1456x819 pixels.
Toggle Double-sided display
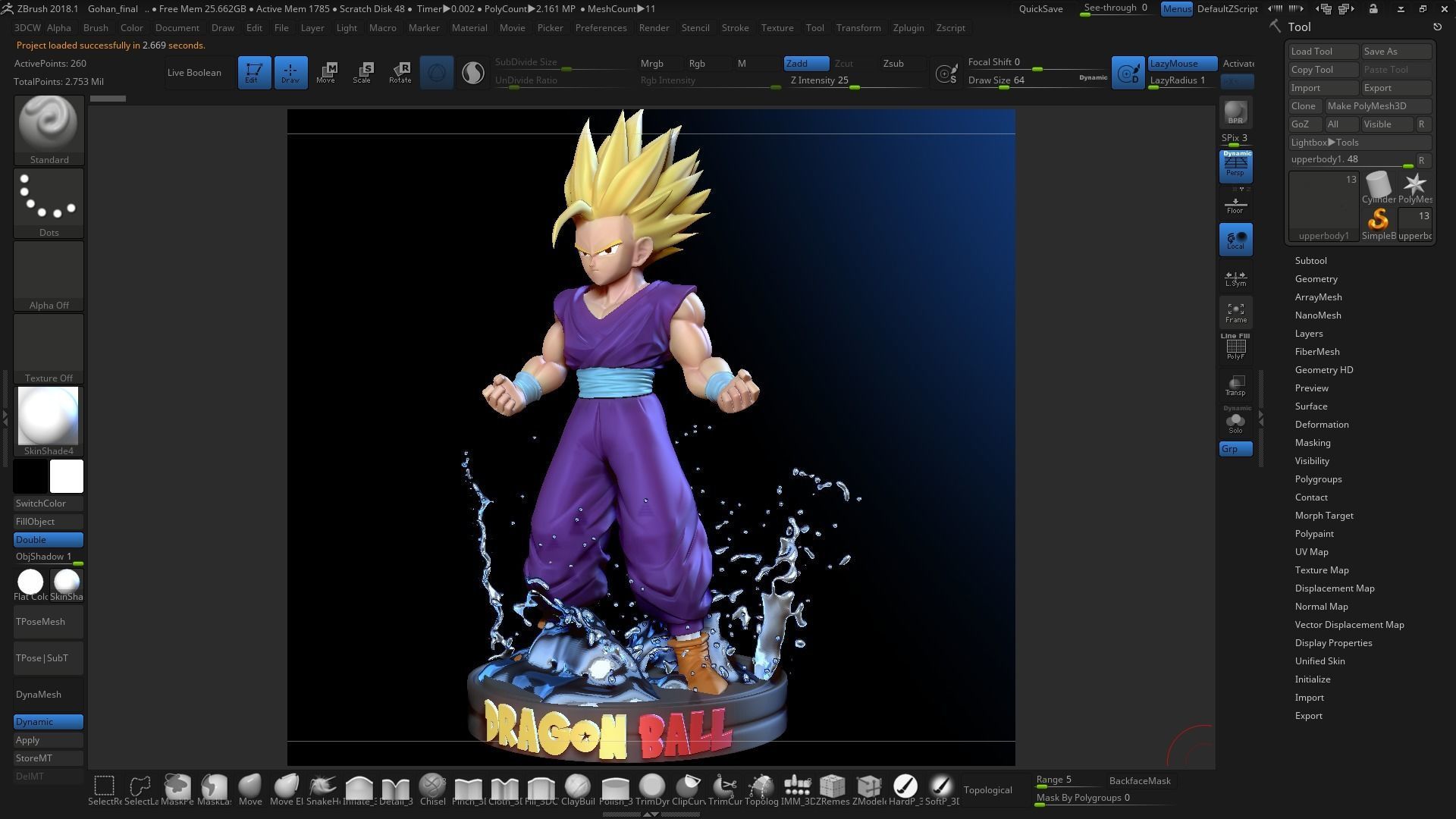[49, 540]
